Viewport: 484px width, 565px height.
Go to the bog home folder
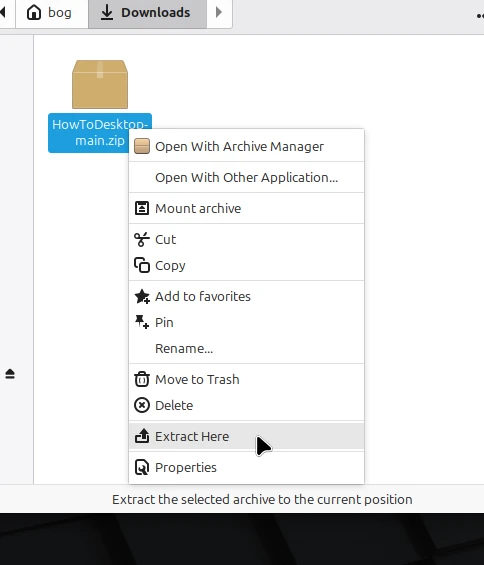[x=52, y=13]
